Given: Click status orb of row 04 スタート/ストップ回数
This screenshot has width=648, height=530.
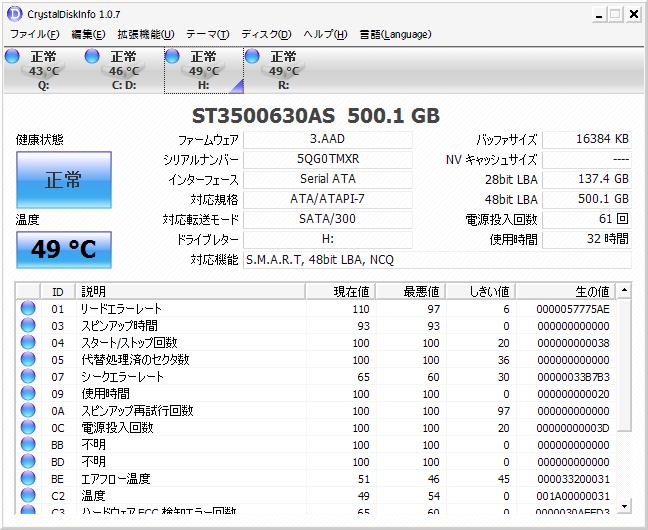Looking at the screenshot, I should [28, 342].
